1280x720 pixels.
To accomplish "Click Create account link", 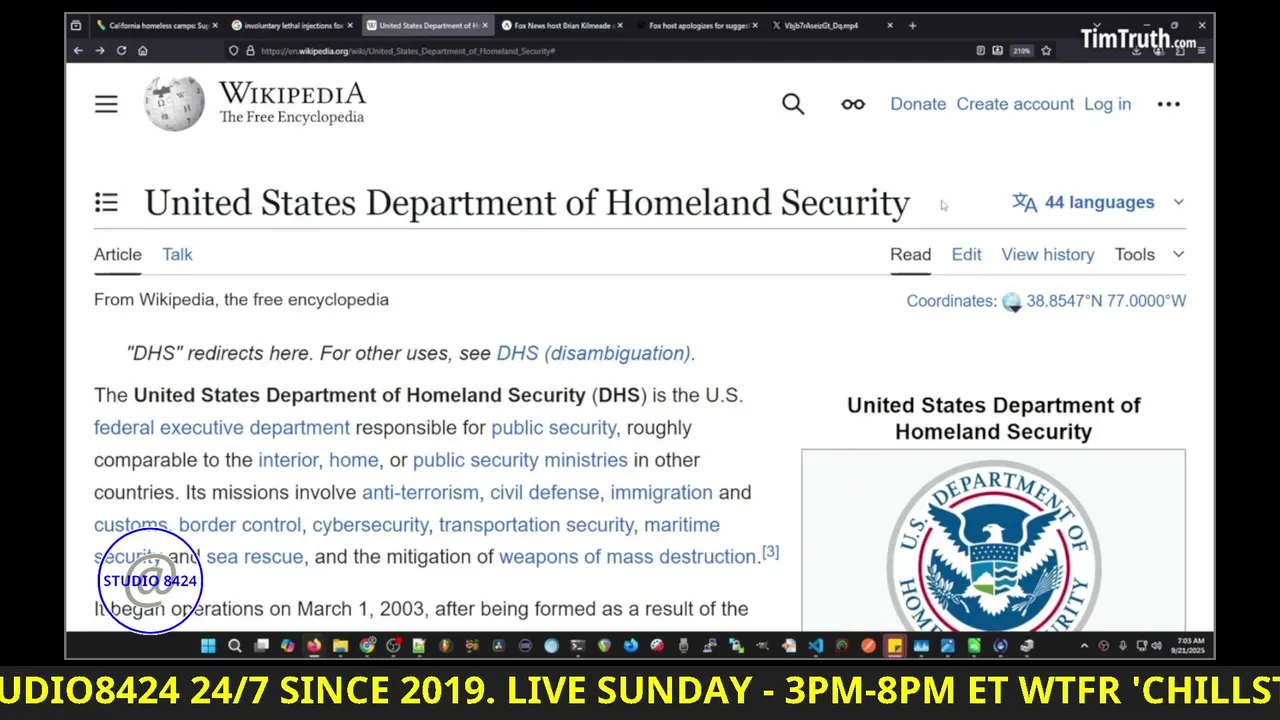I will (1015, 104).
